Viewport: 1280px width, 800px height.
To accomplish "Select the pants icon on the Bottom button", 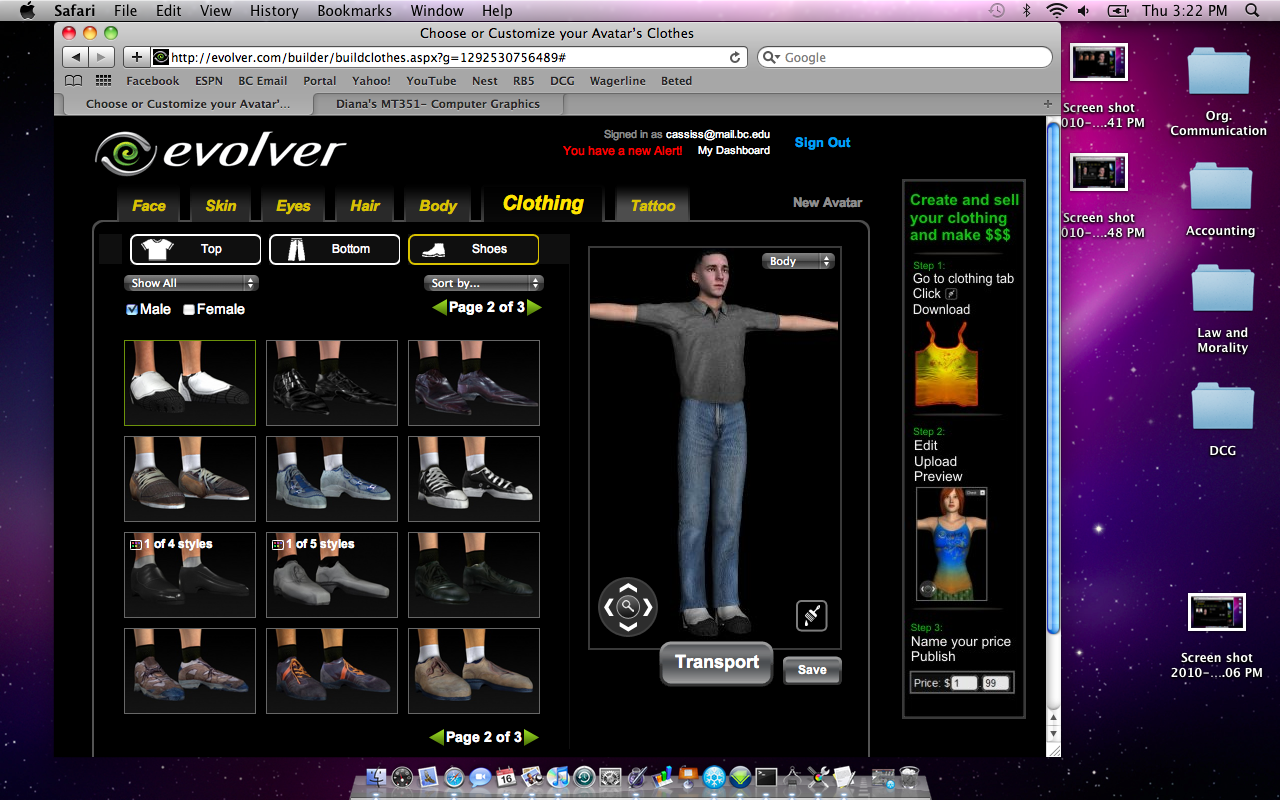I will (x=294, y=249).
